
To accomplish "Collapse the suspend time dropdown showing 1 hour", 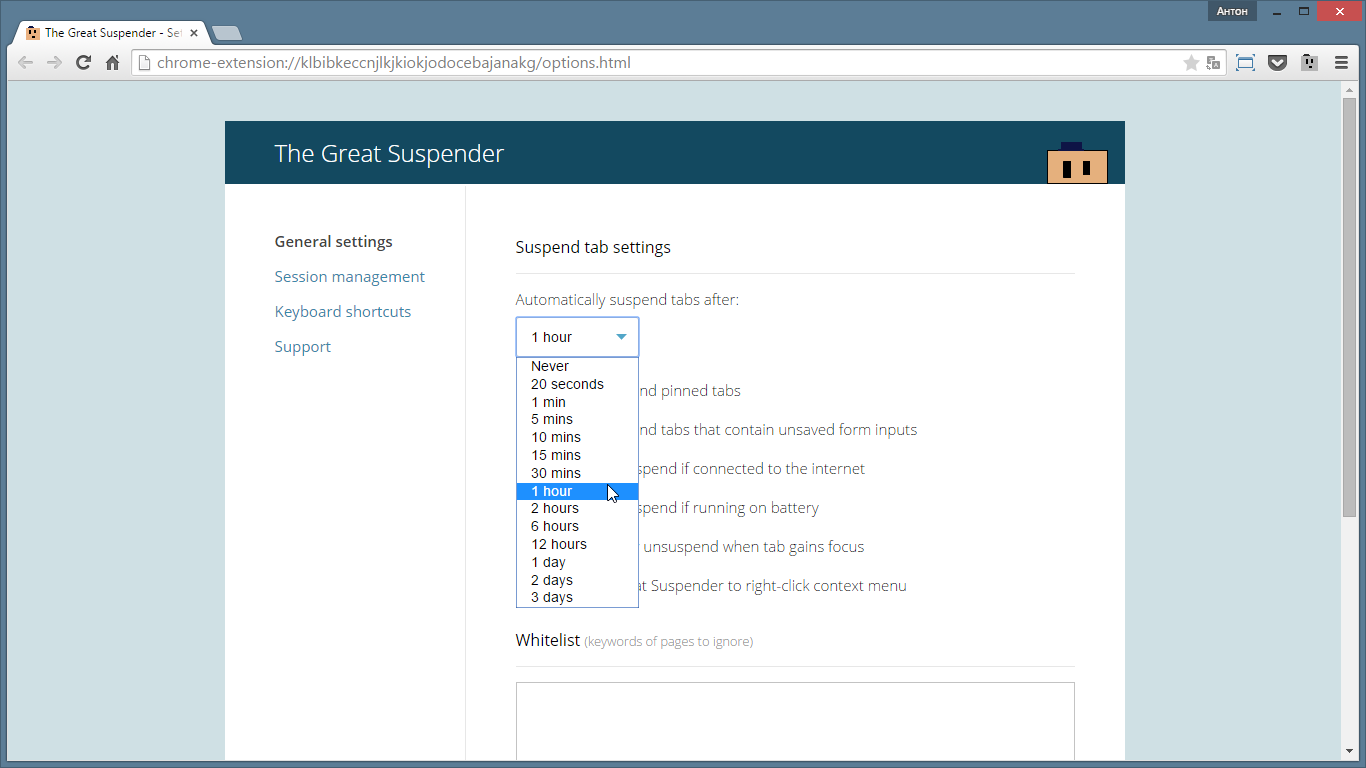I will pos(577,337).
